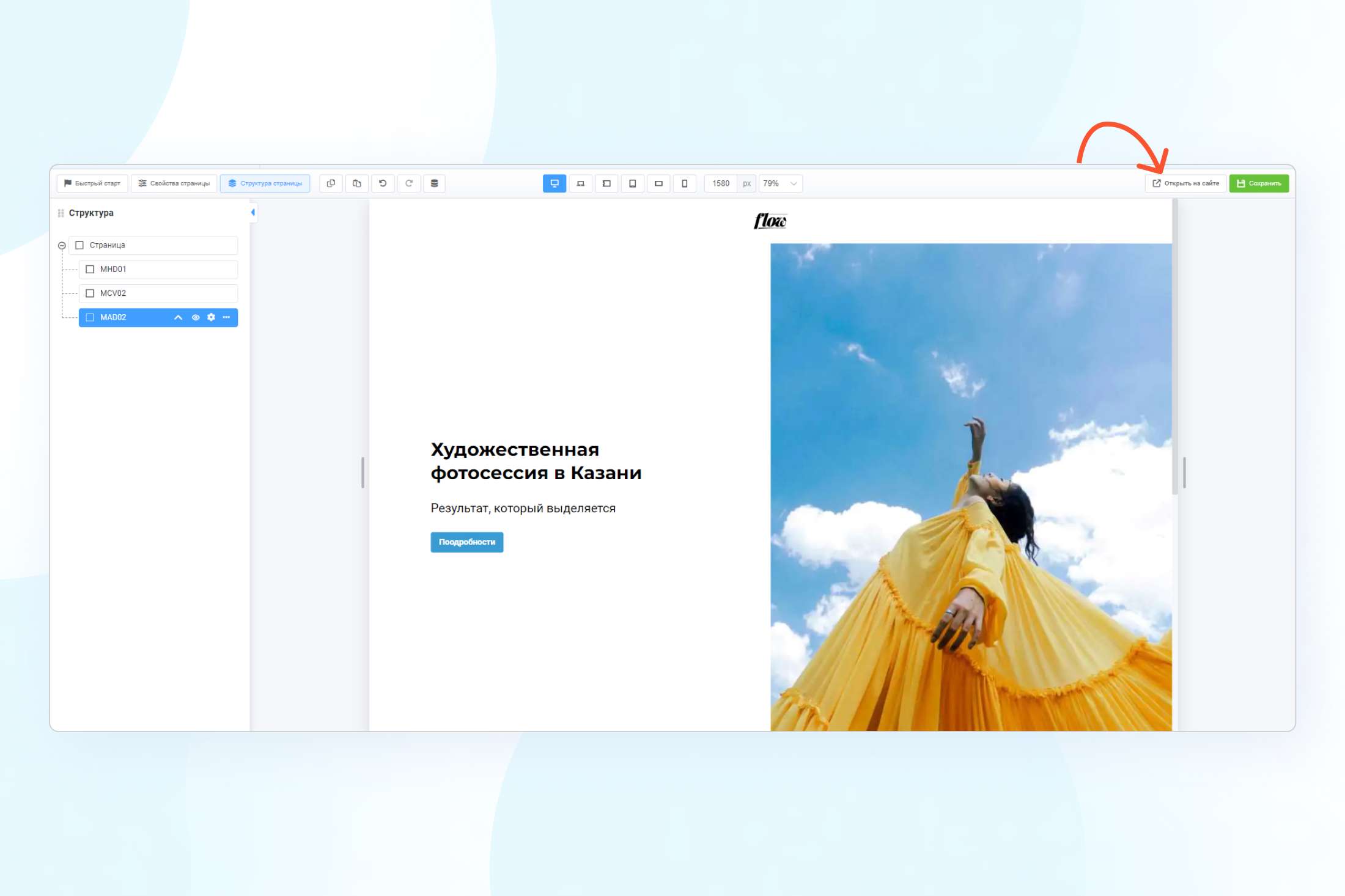
Task: Click the flow logo on canvas
Action: [770, 221]
